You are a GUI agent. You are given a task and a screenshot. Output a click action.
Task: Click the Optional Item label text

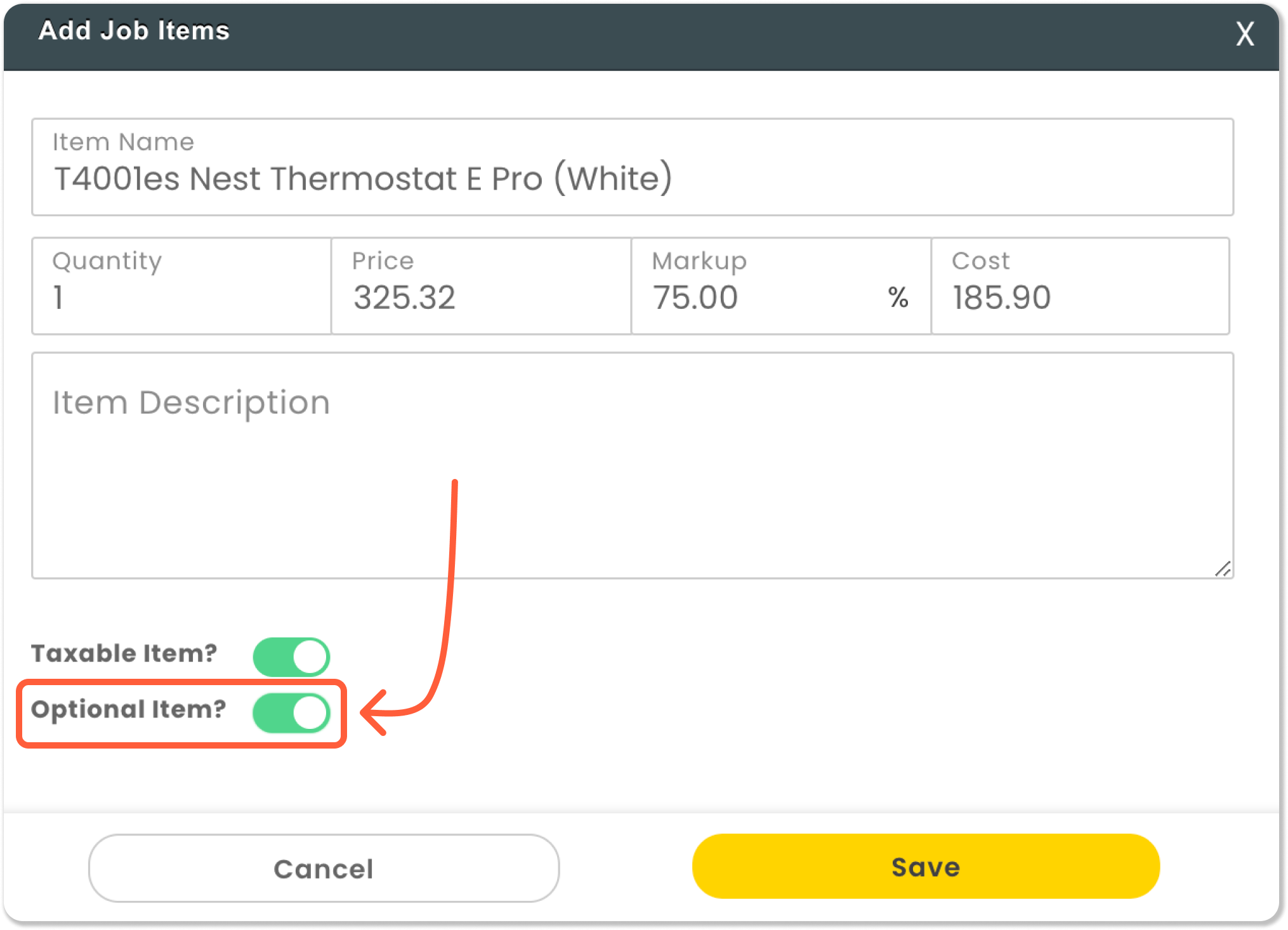(x=129, y=710)
